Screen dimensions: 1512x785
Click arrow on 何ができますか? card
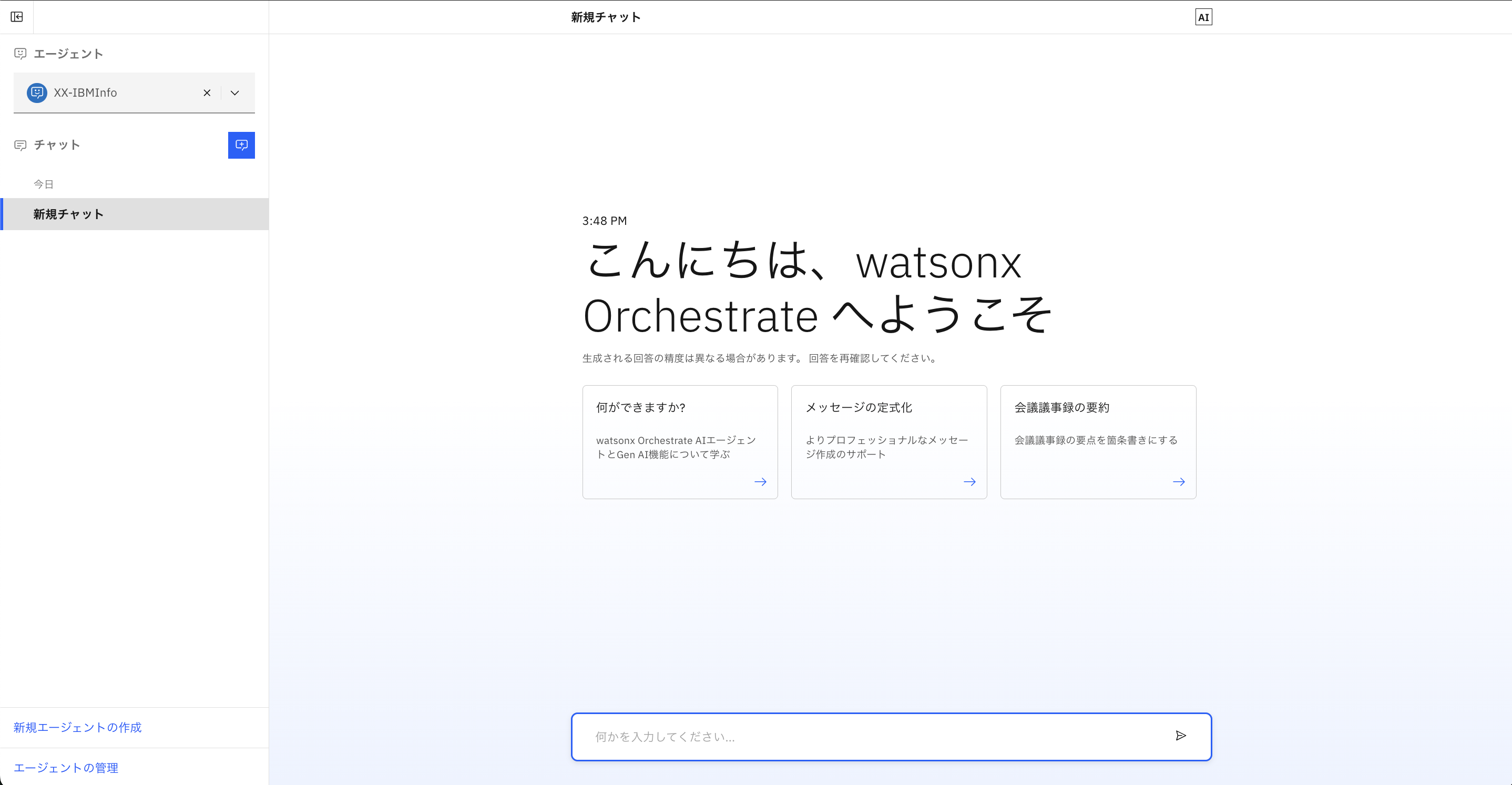click(760, 482)
